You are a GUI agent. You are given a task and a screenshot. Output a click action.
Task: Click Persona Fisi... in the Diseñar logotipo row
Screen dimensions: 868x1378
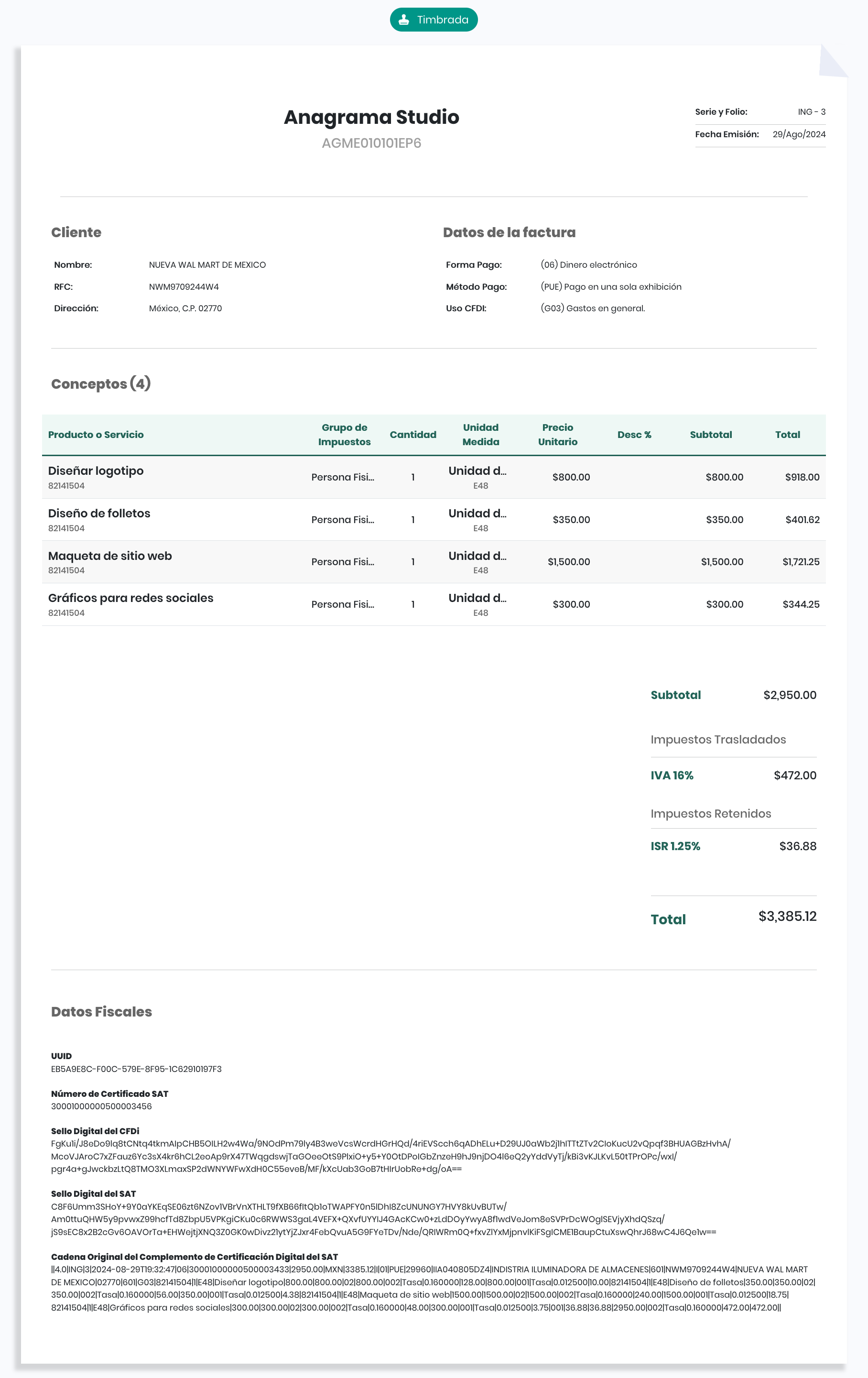(x=343, y=477)
